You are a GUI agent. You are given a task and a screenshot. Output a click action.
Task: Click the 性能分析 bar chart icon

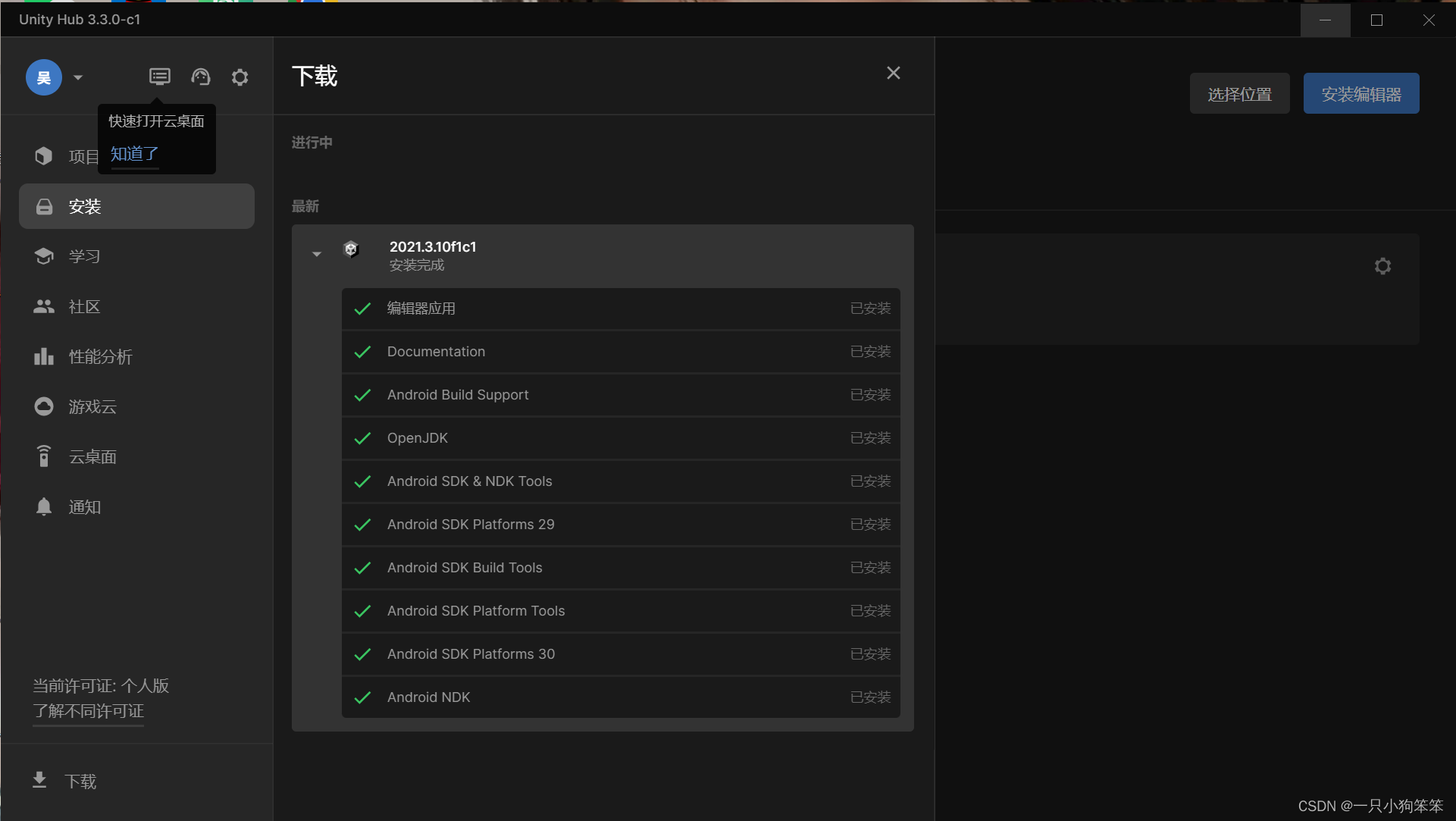(44, 356)
